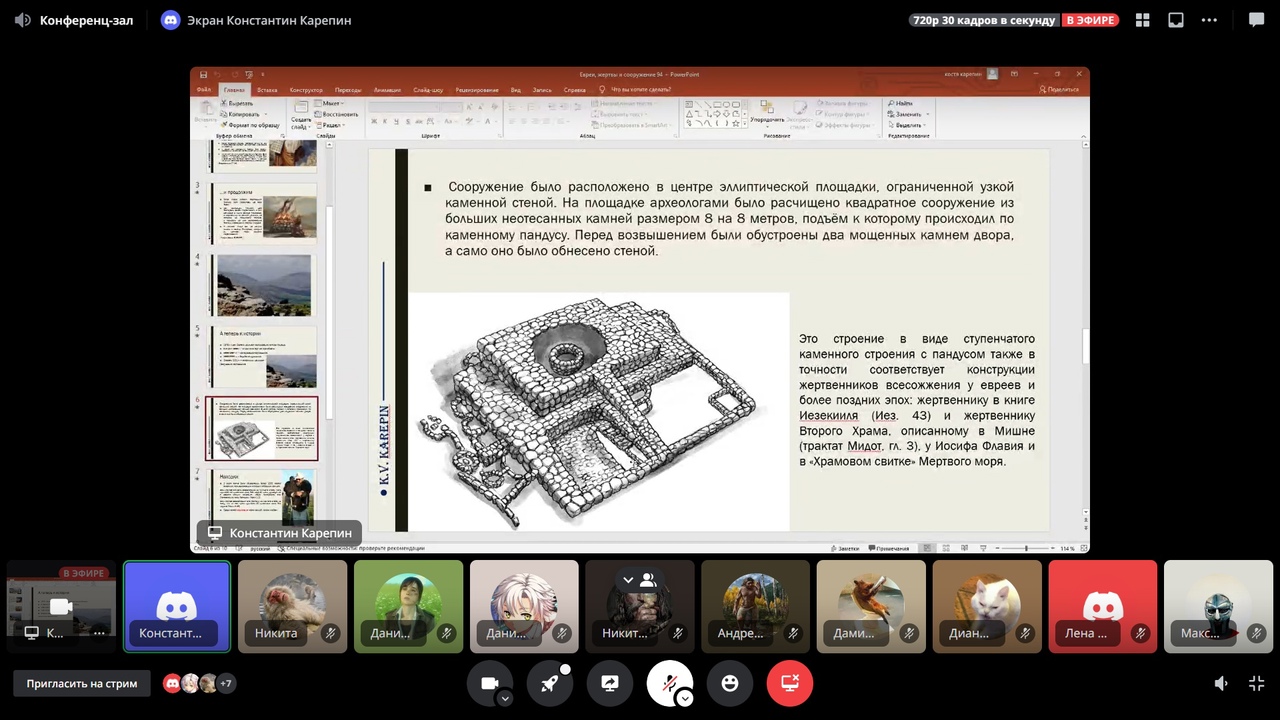Open the Макет layout dropdown

pyautogui.click(x=331, y=103)
